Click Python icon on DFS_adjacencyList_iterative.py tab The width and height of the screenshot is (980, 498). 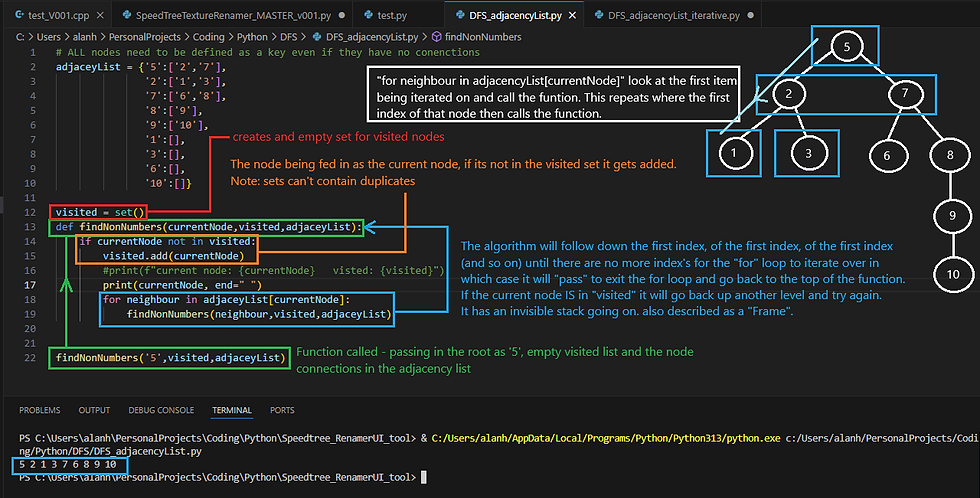(599, 15)
